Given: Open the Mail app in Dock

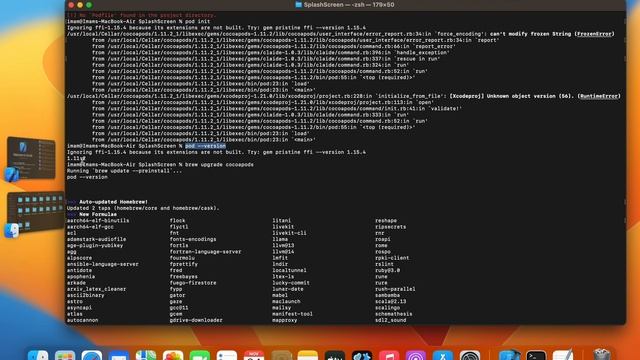Looking at the screenshot, I should [x=119, y=354].
